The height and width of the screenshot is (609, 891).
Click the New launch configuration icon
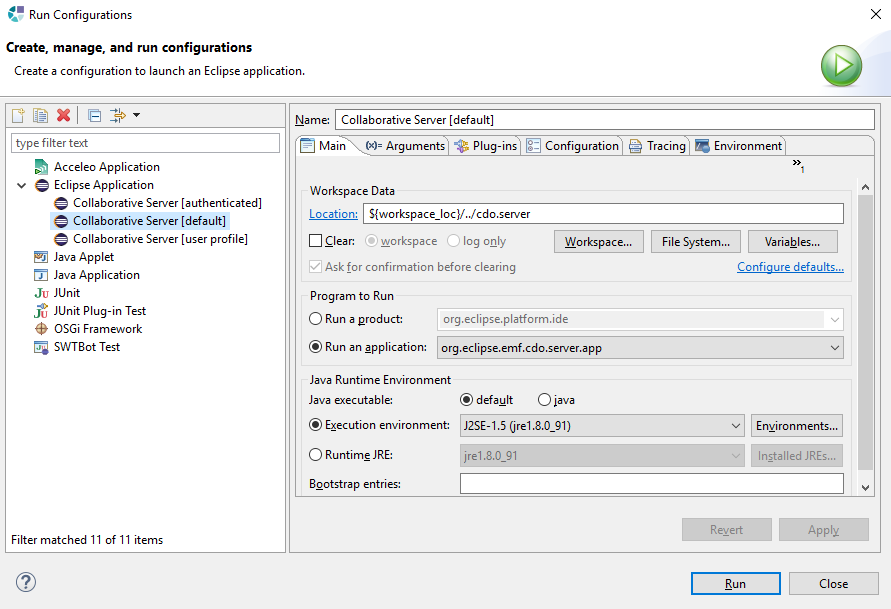click(x=18, y=116)
